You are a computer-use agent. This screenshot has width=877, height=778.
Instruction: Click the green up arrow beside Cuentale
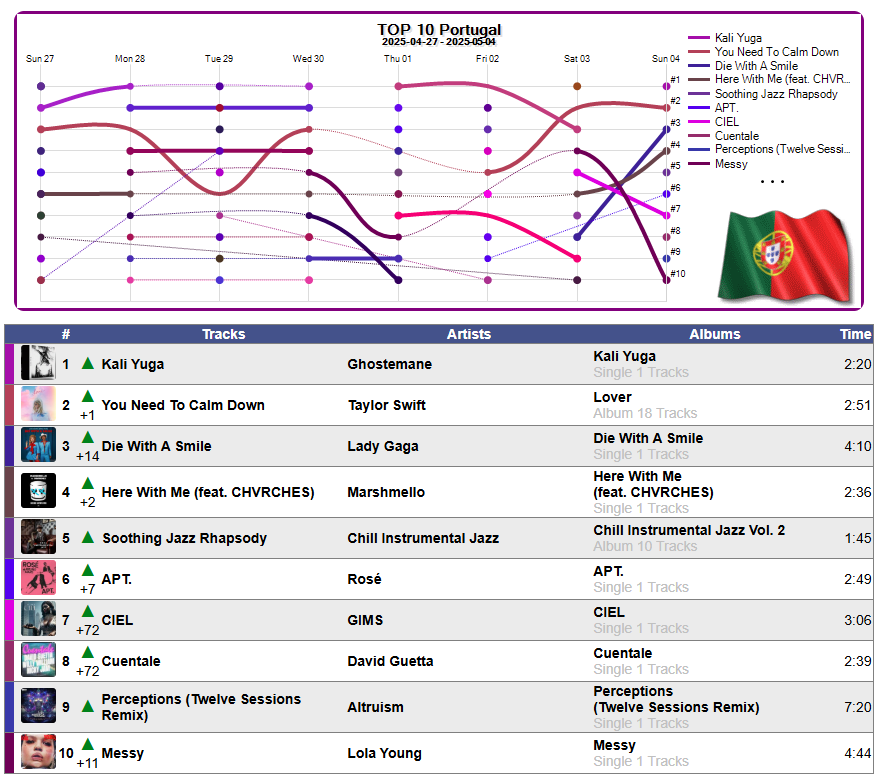click(x=87, y=653)
